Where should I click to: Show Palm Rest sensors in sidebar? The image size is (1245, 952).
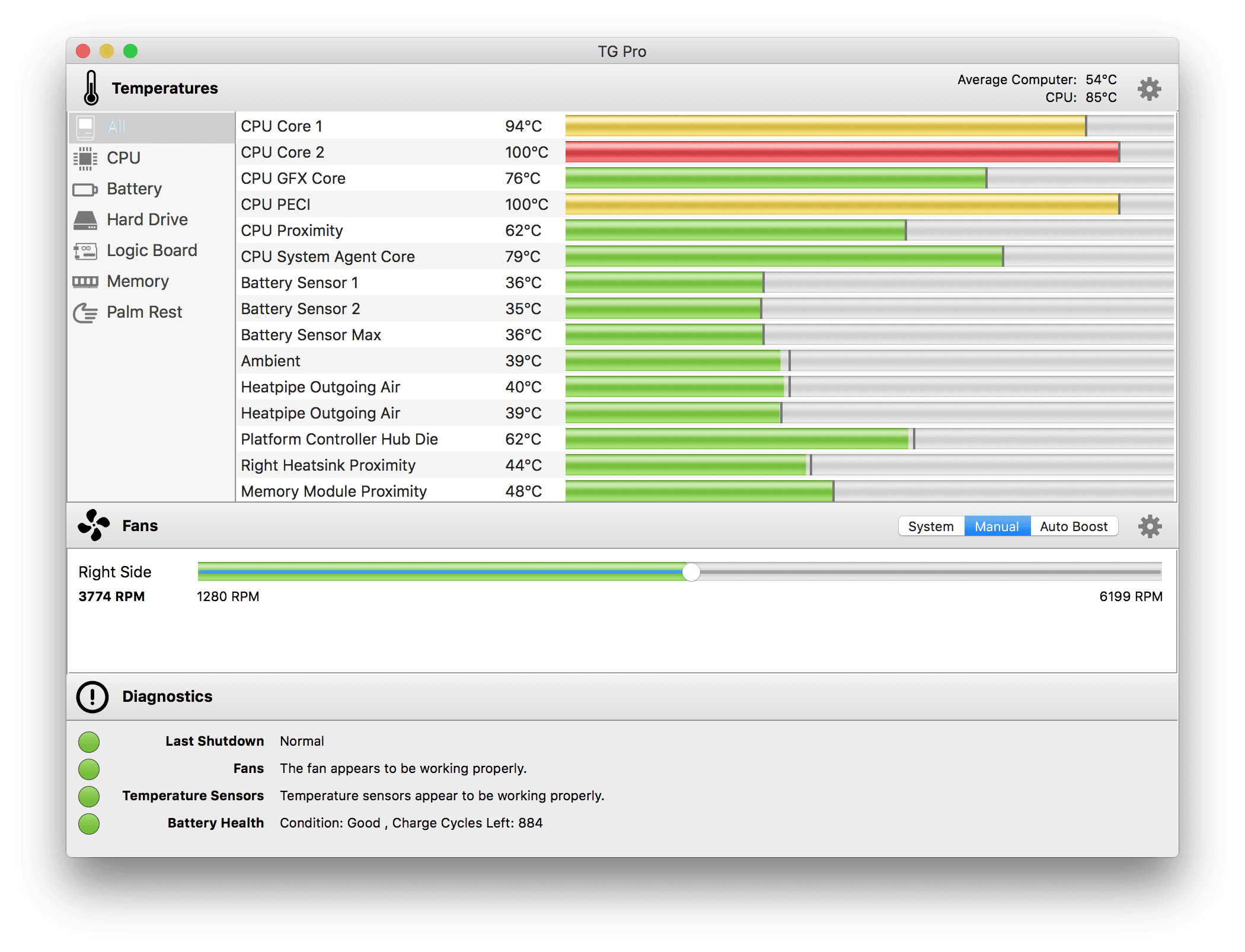(x=152, y=312)
